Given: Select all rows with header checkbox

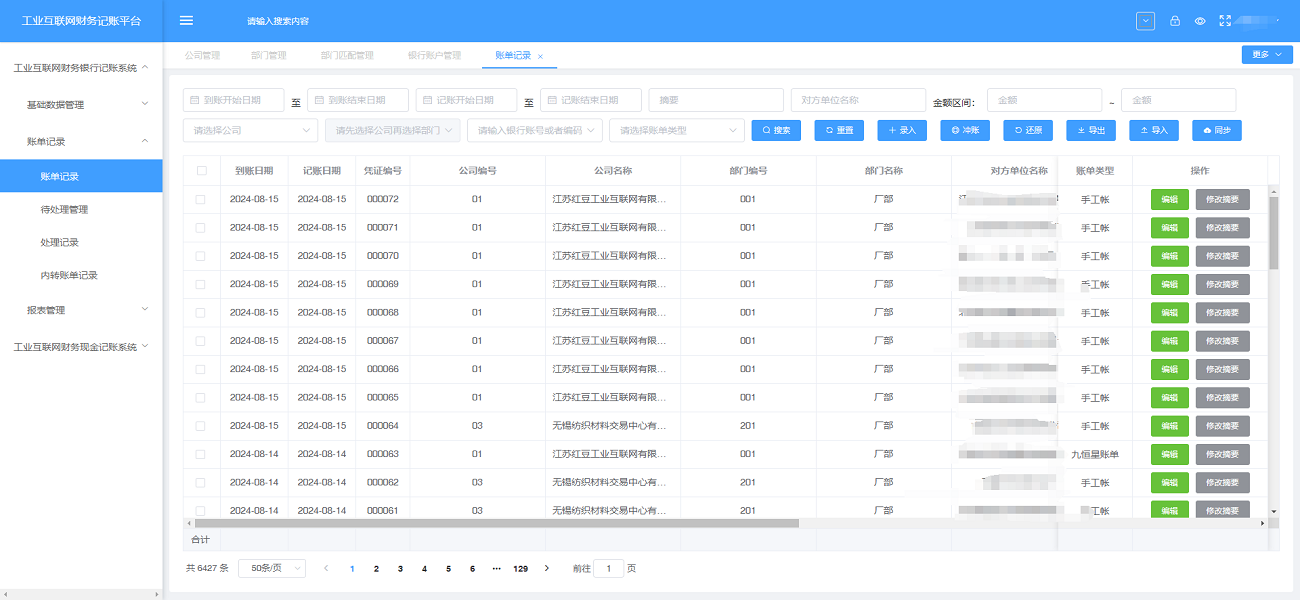Looking at the screenshot, I should coord(201,171).
